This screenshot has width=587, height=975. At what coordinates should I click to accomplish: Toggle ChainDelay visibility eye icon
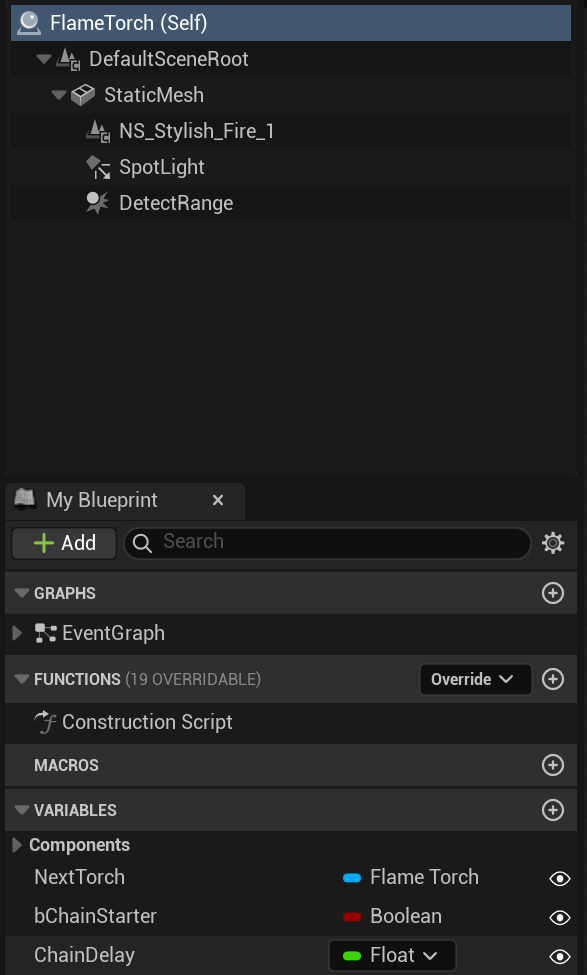click(x=560, y=956)
